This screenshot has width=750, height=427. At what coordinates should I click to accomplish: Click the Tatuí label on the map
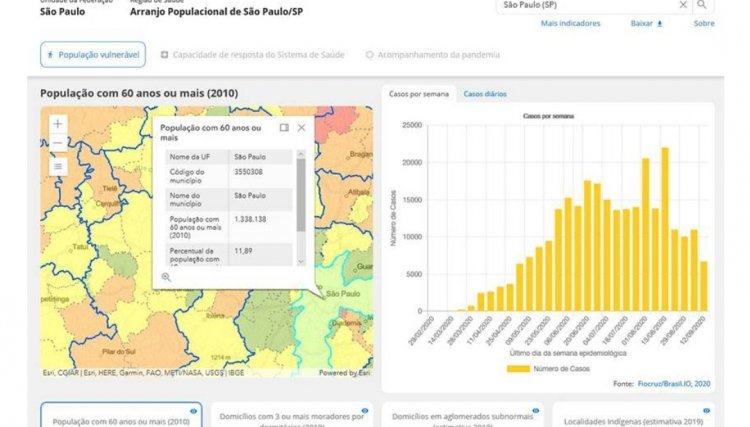coord(80,247)
